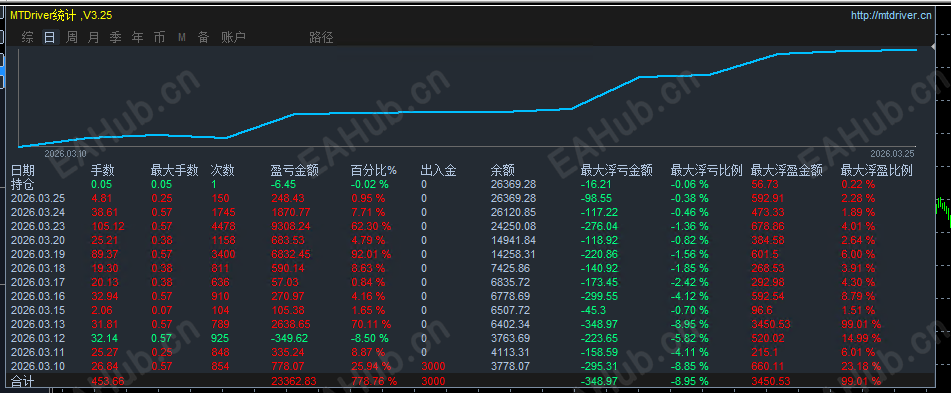The height and width of the screenshot is (393, 951).
Task: Open the 周 weekly tab
Action: (x=72, y=38)
